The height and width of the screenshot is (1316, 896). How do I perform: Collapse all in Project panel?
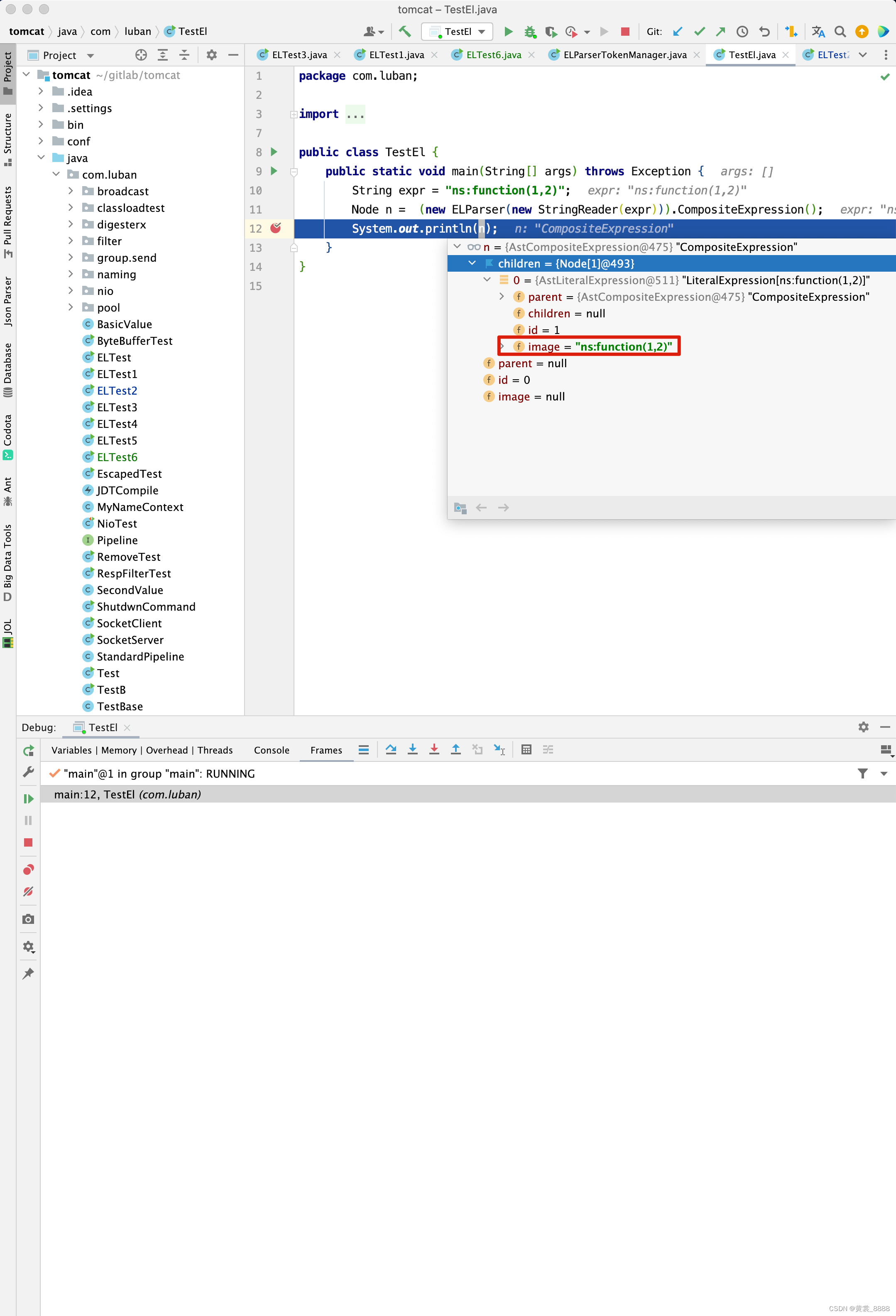click(x=184, y=55)
